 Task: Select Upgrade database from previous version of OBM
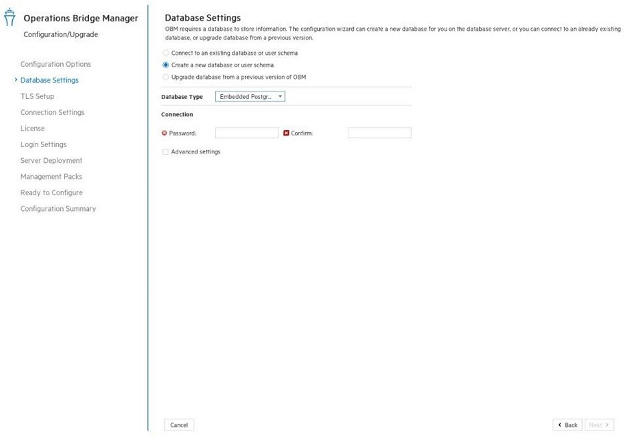tap(166, 77)
